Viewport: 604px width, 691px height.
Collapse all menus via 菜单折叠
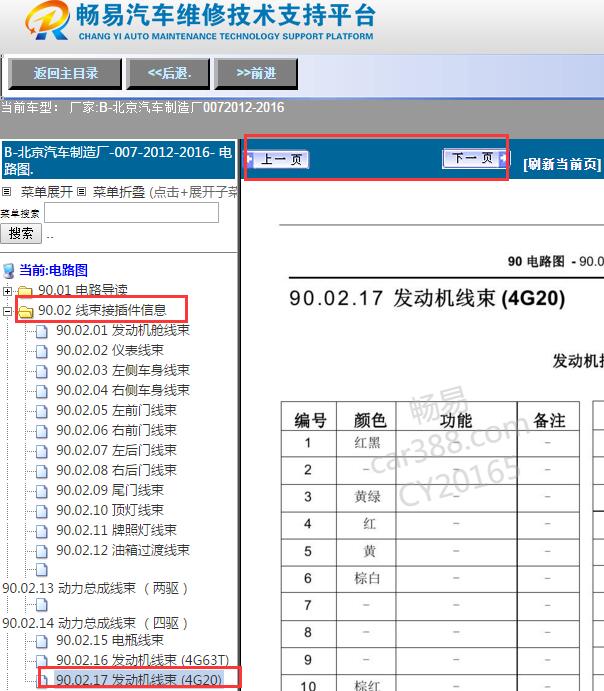pyautogui.click(x=119, y=192)
